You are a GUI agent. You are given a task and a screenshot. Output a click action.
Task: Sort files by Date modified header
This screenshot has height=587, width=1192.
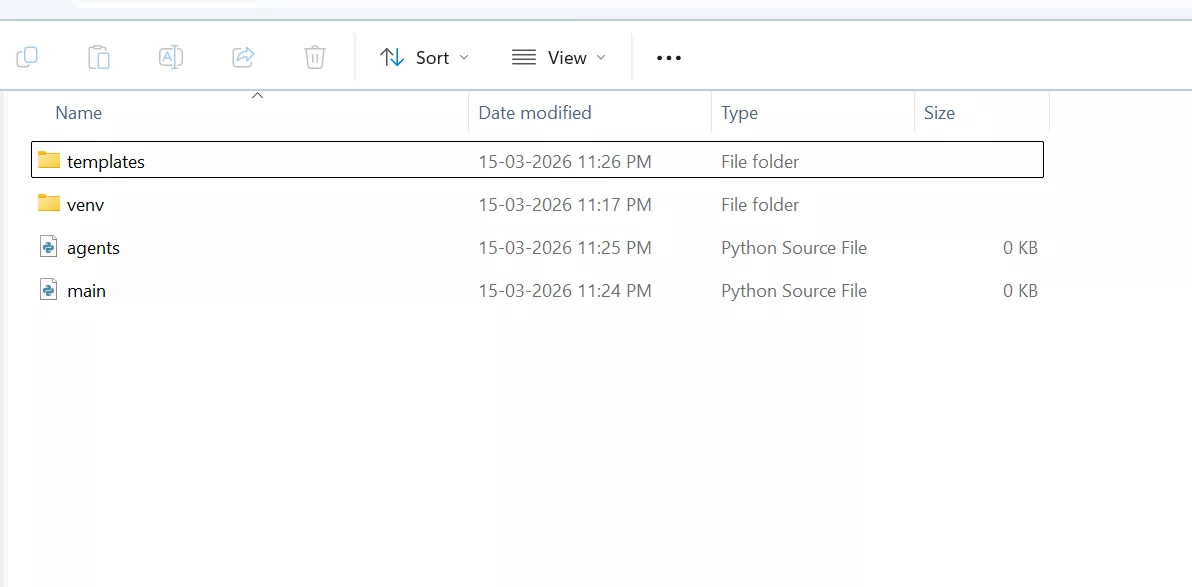click(534, 112)
